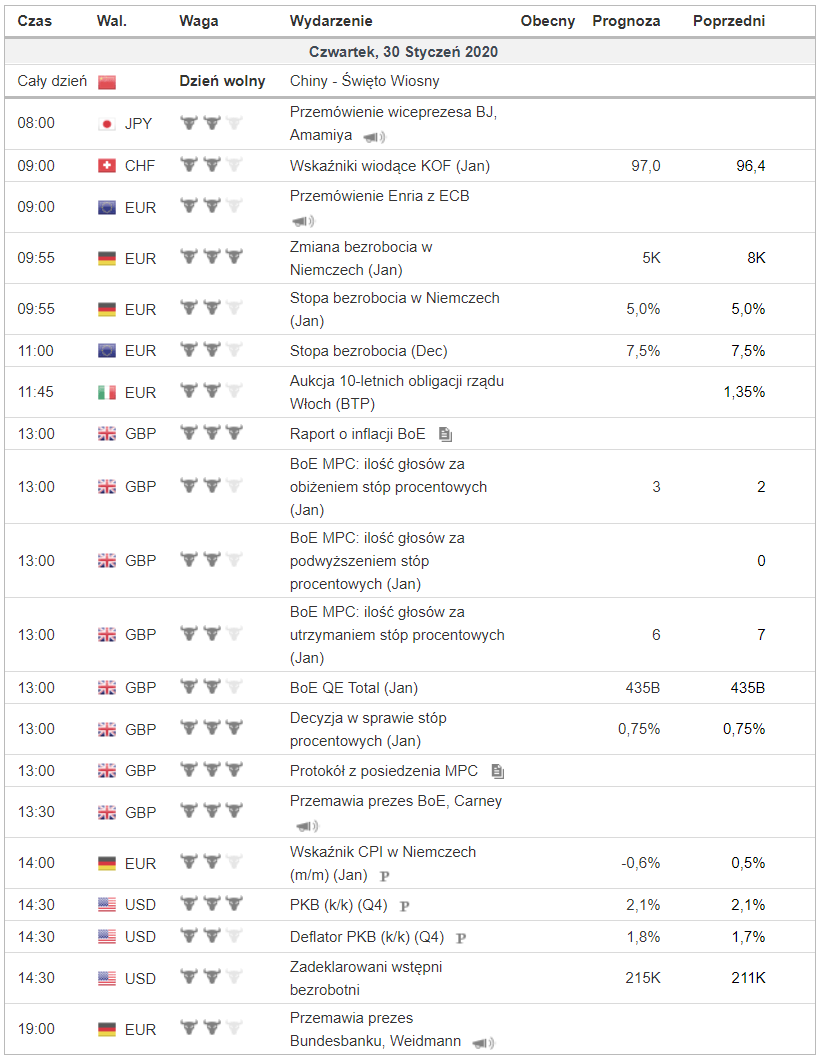Viewport: 819px width, 1061px height.
Task: Click speaker icon under Carney speech event
Action: click(x=306, y=826)
